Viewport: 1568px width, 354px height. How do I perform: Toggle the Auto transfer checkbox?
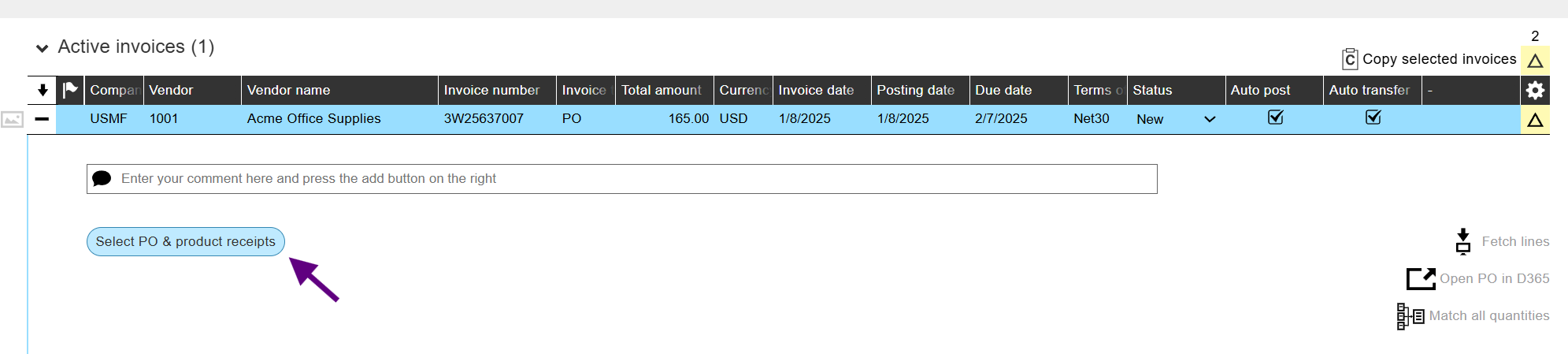pos(1373,117)
